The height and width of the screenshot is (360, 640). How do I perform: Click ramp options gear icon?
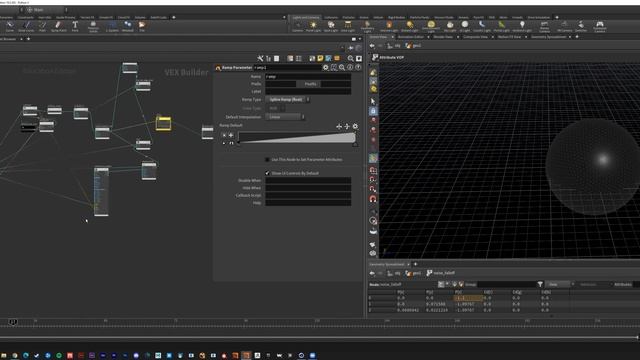coord(355,127)
